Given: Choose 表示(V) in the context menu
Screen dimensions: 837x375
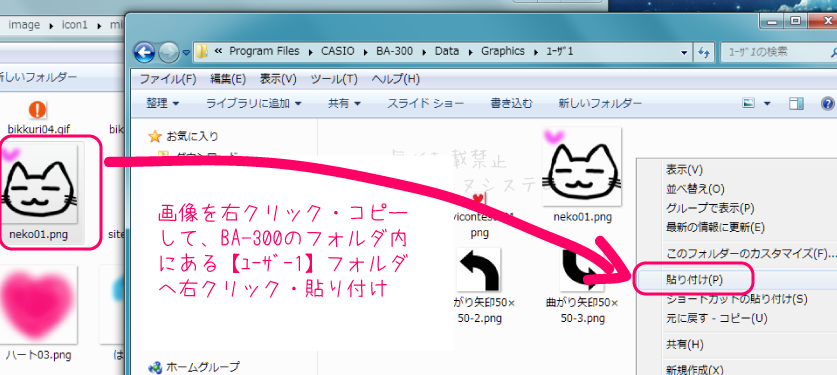Looking at the screenshot, I should coord(684,170).
